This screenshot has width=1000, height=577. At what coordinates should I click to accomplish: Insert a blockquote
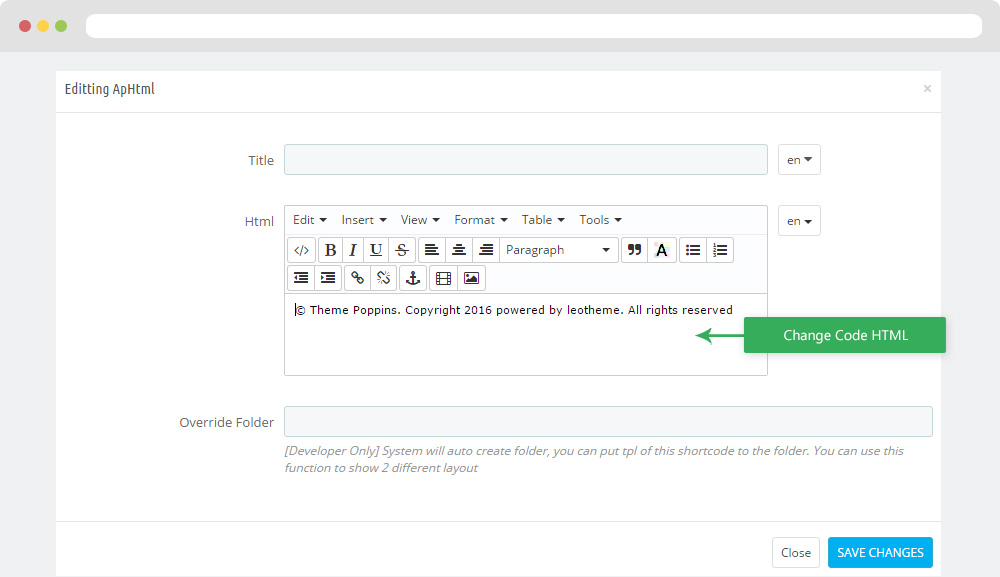(x=635, y=250)
